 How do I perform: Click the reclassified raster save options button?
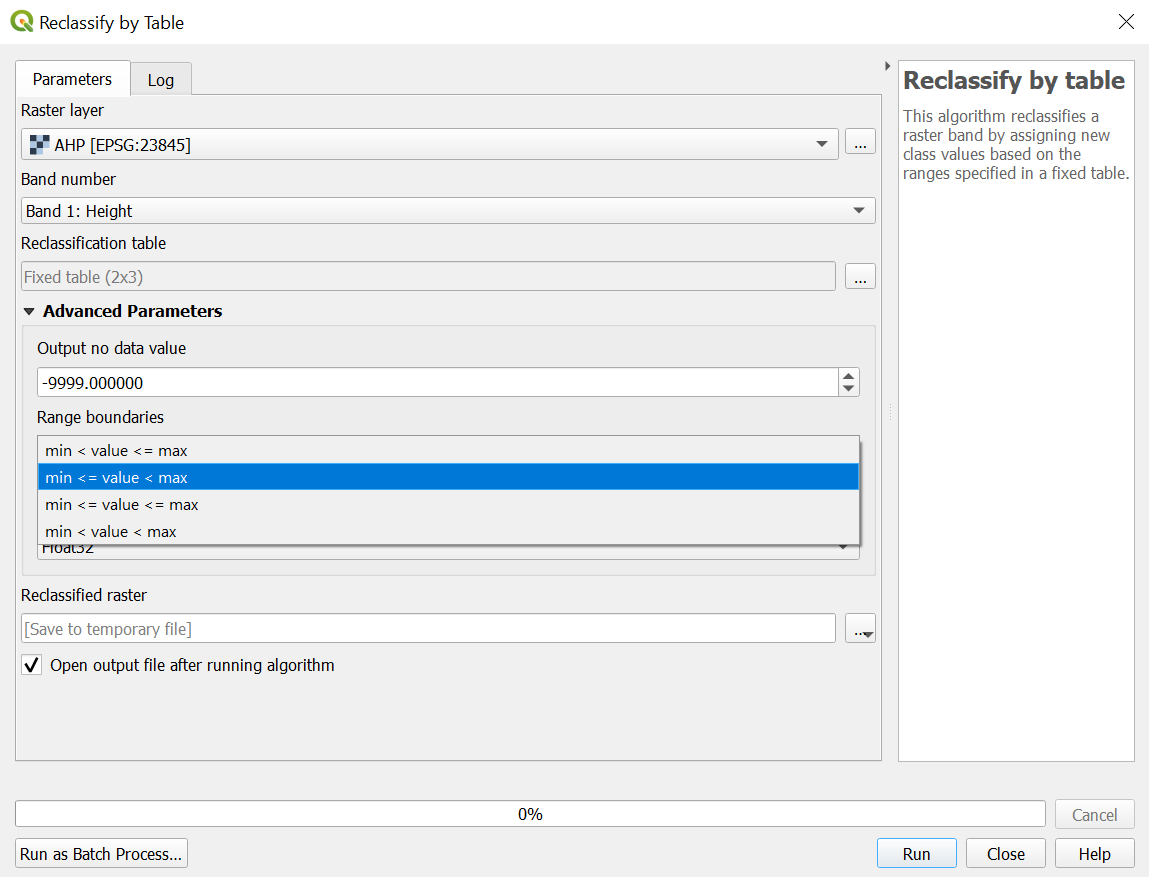click(x=860, y=629)
